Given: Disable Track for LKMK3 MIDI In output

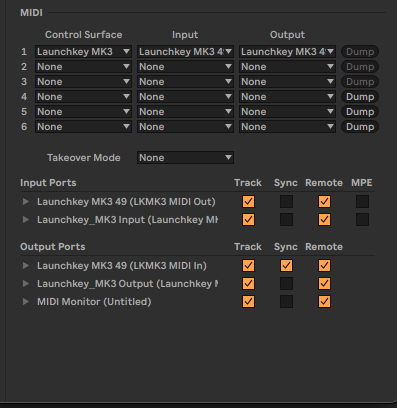Looking at the screenshot, I should tap(248, 266).
